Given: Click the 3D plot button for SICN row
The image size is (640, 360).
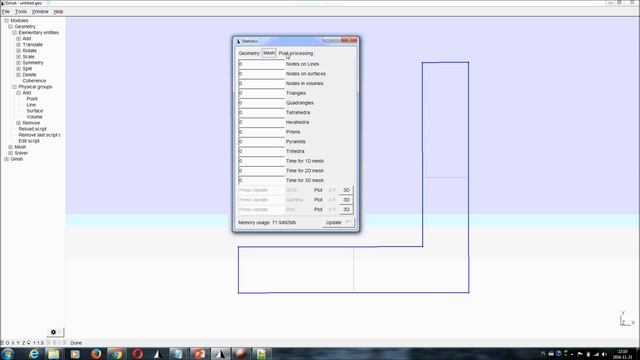Looking at the screenshot, I should [x=346, y=190].
